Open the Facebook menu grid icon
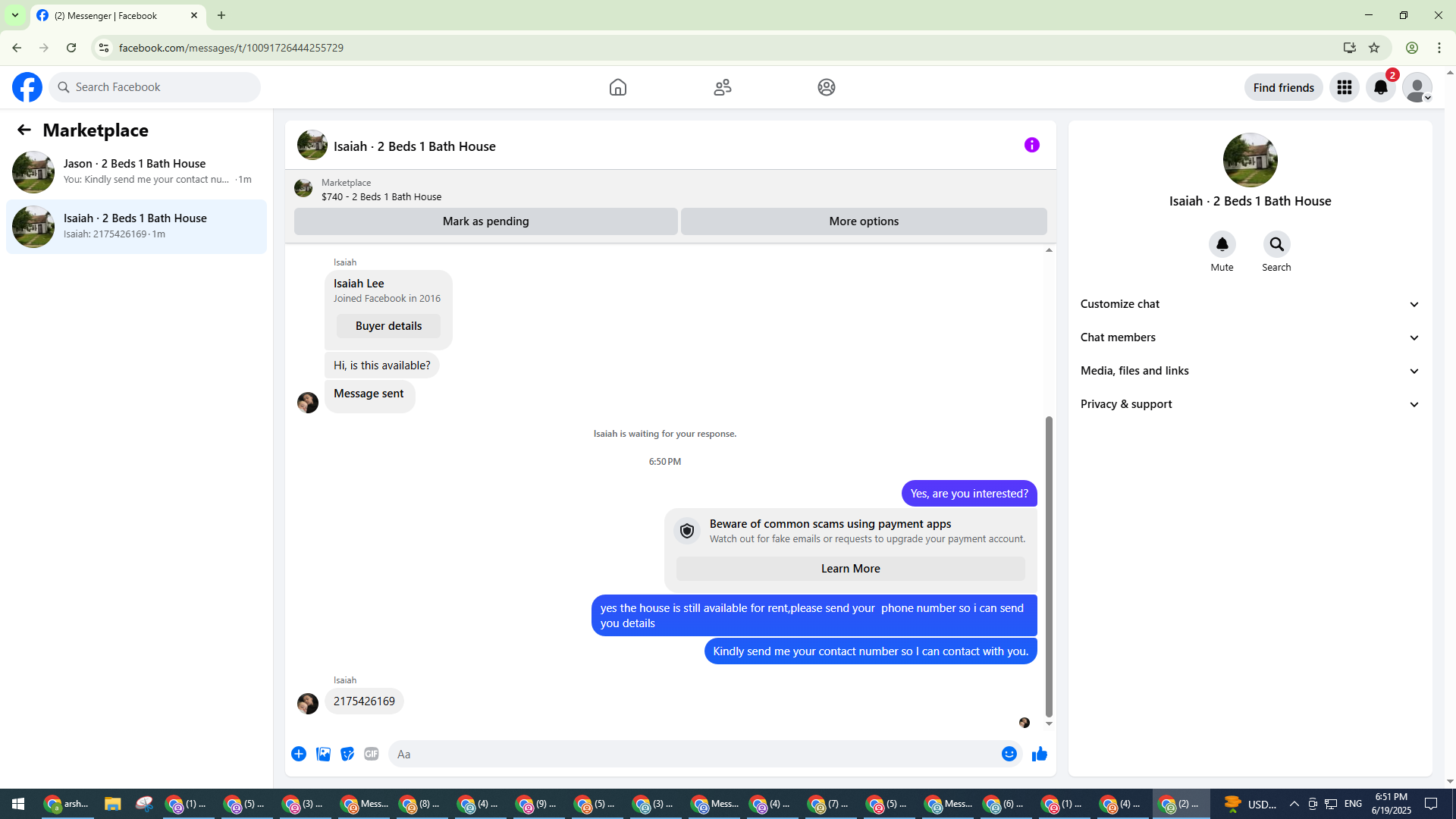Viewport: 1456px width, 819px height. tap(1345, 87)
